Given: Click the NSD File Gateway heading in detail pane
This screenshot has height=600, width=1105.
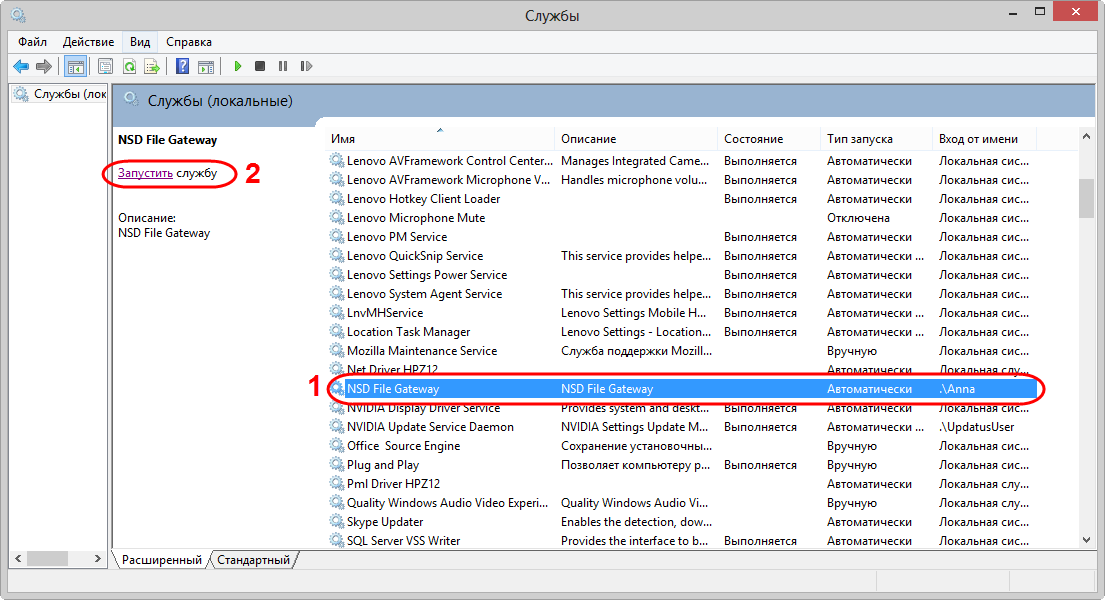Looking at the screenshot, I should (168, 140).
